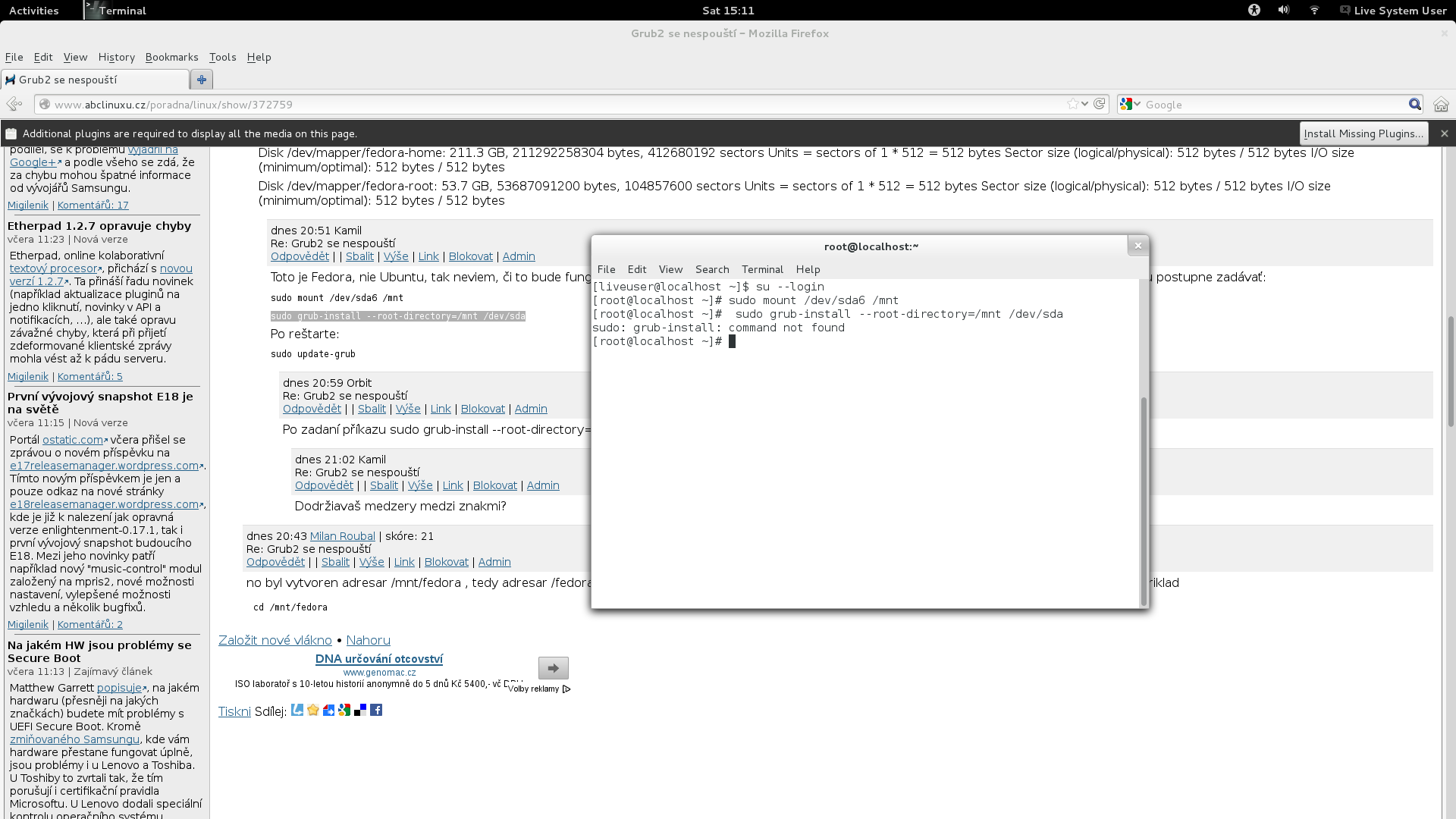Bookmark this page using the star icon
Screen dimensions: 1456x819
point(1072,104)
